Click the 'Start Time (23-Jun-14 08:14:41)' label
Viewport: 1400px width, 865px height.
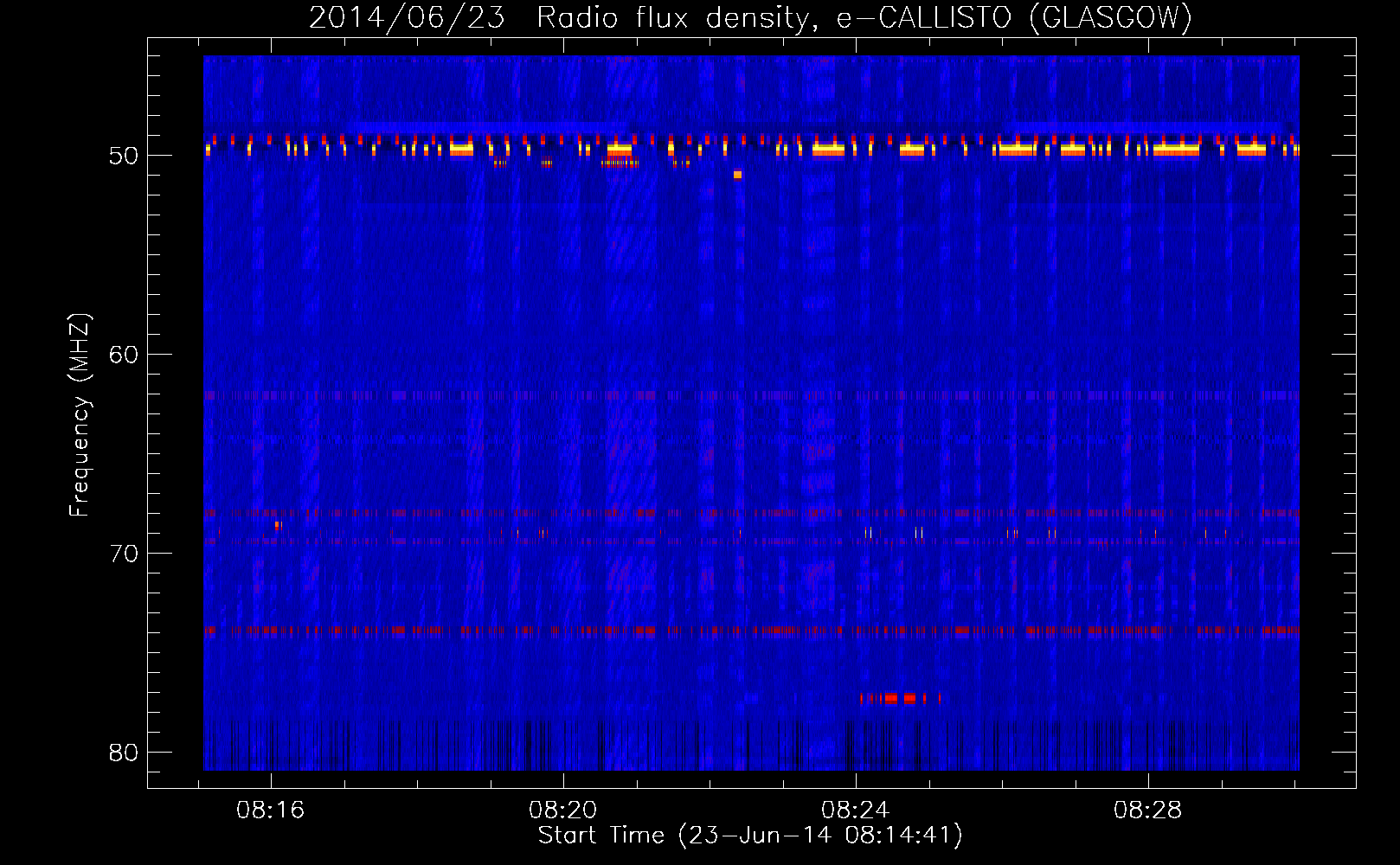(x=750, y=836)
